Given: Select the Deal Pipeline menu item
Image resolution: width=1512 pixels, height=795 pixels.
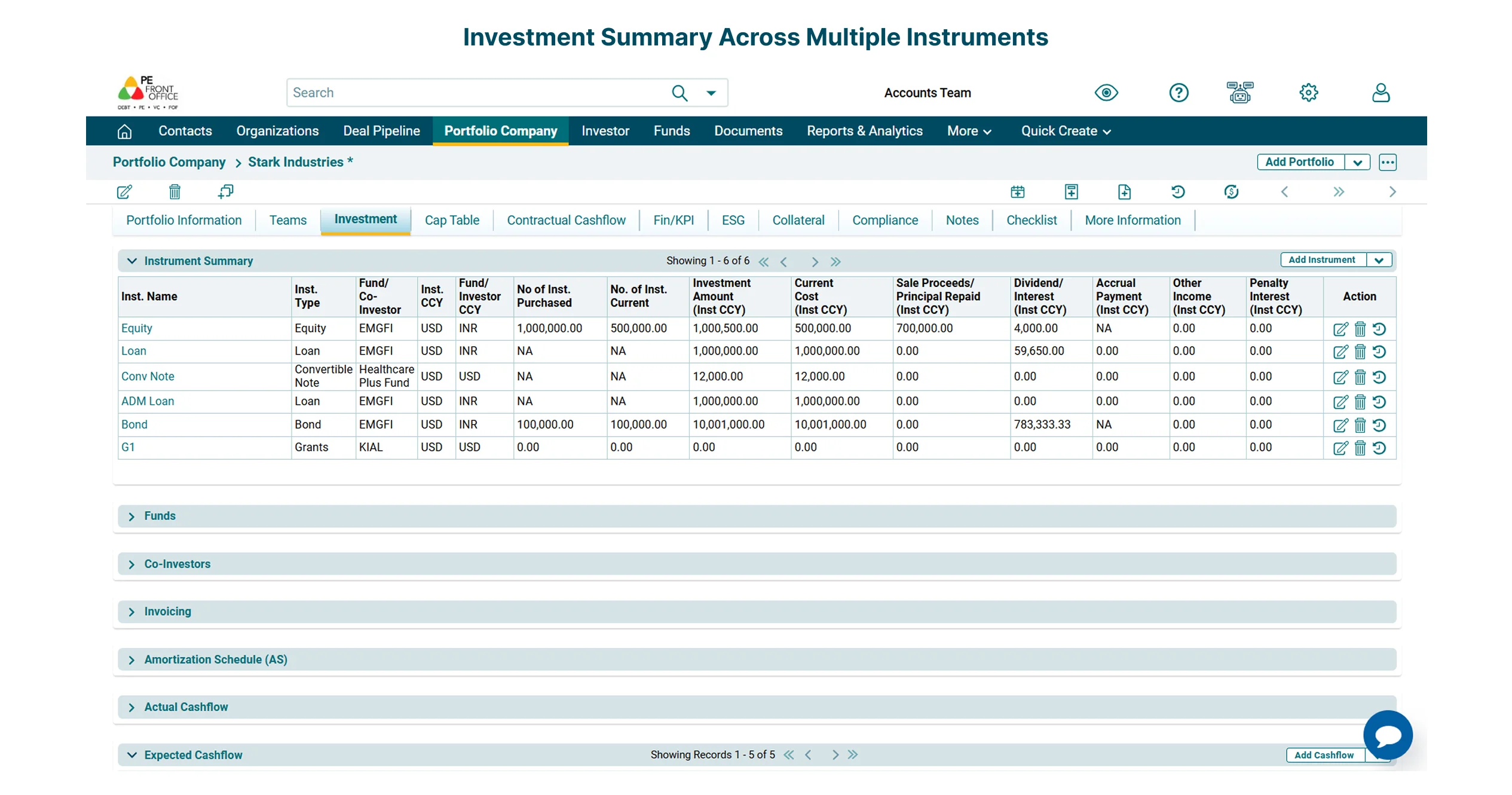Looking at the screenshot, I should pos(381,131).
